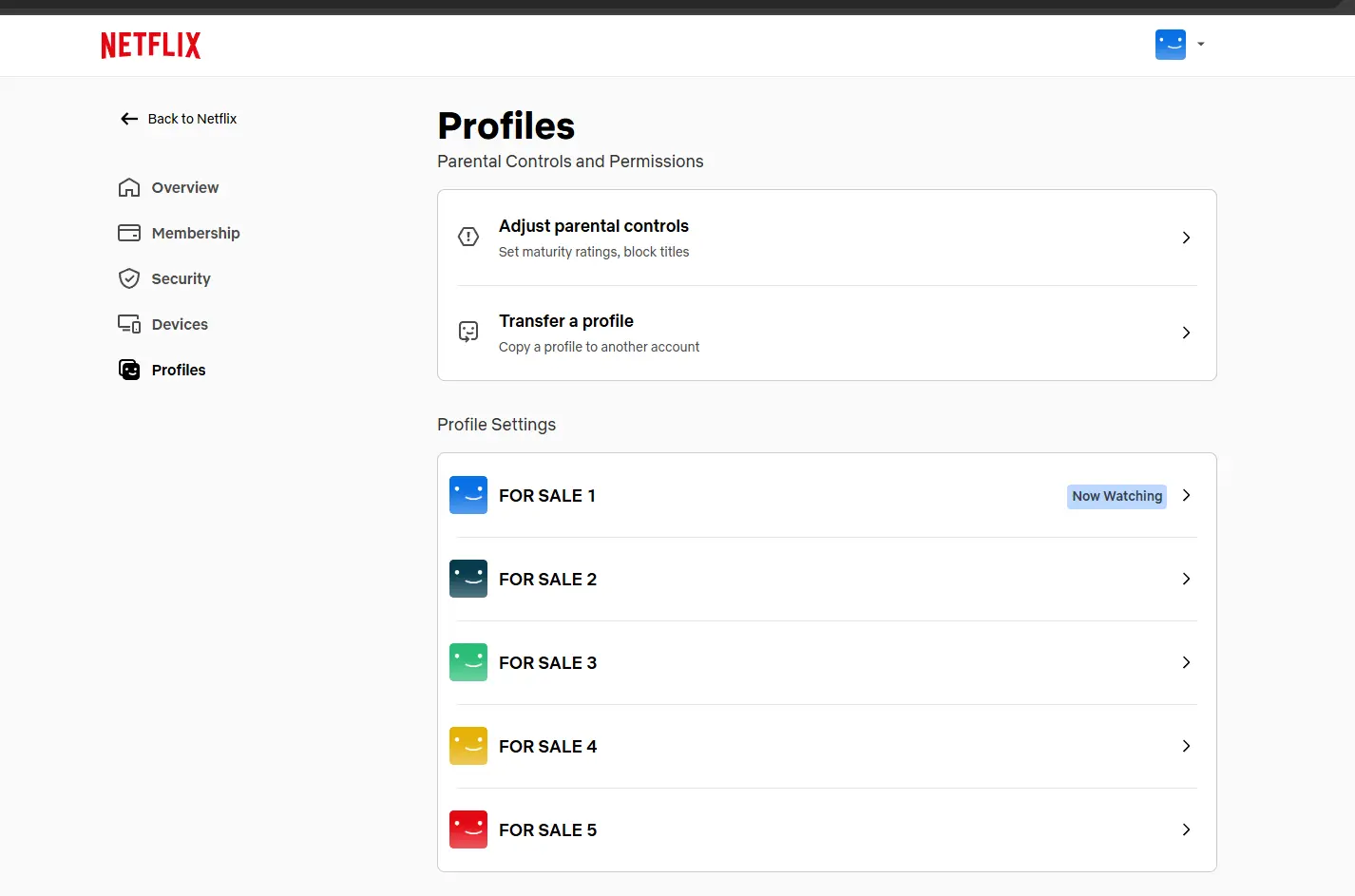Expand the FOR SALE 1 chevron
Screen dimensions: 1355x896
click(x=1186, y=495)
